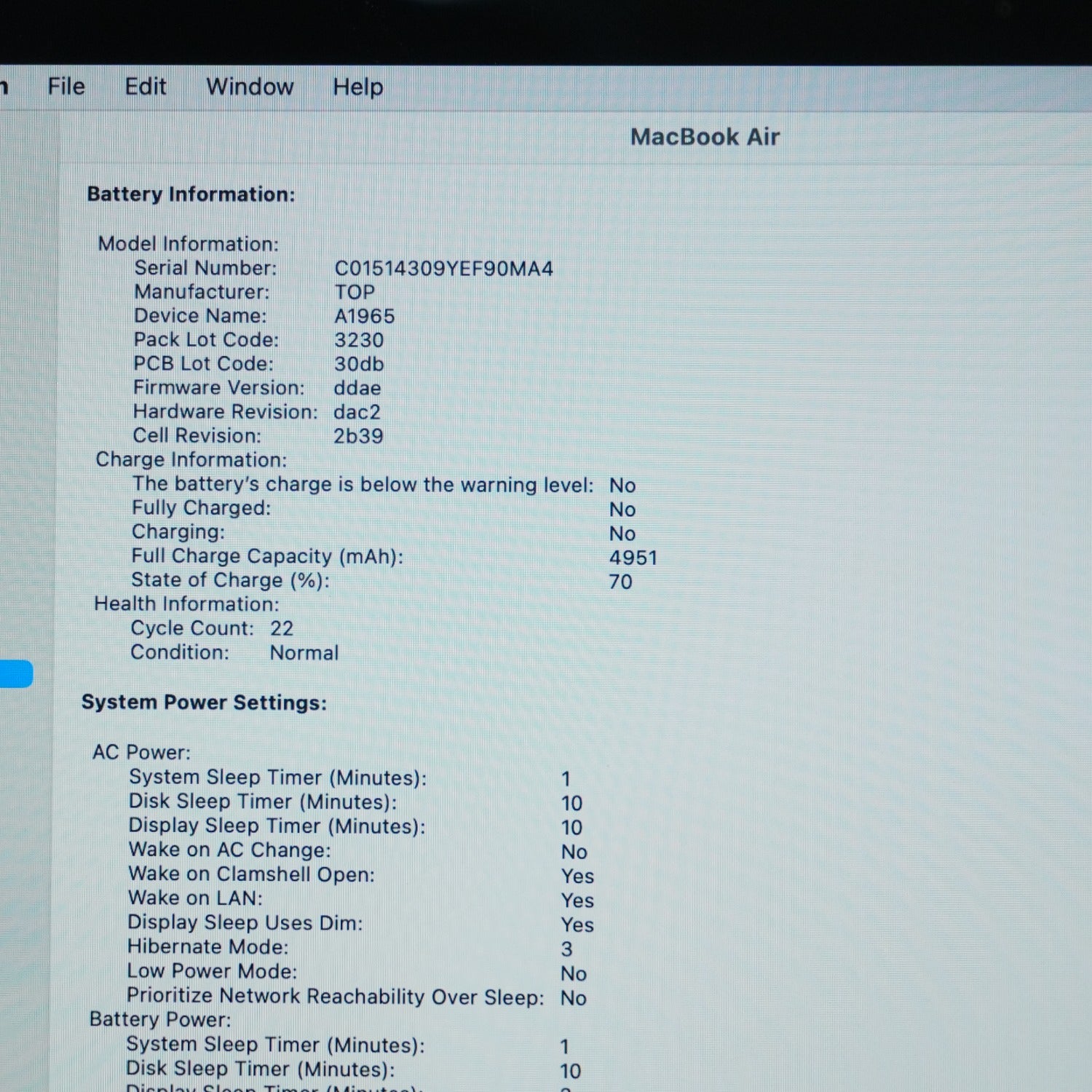Click Prioritize Network Reachability No value
This screenshot has height=1092, width=1092.
tap(574, 998)
